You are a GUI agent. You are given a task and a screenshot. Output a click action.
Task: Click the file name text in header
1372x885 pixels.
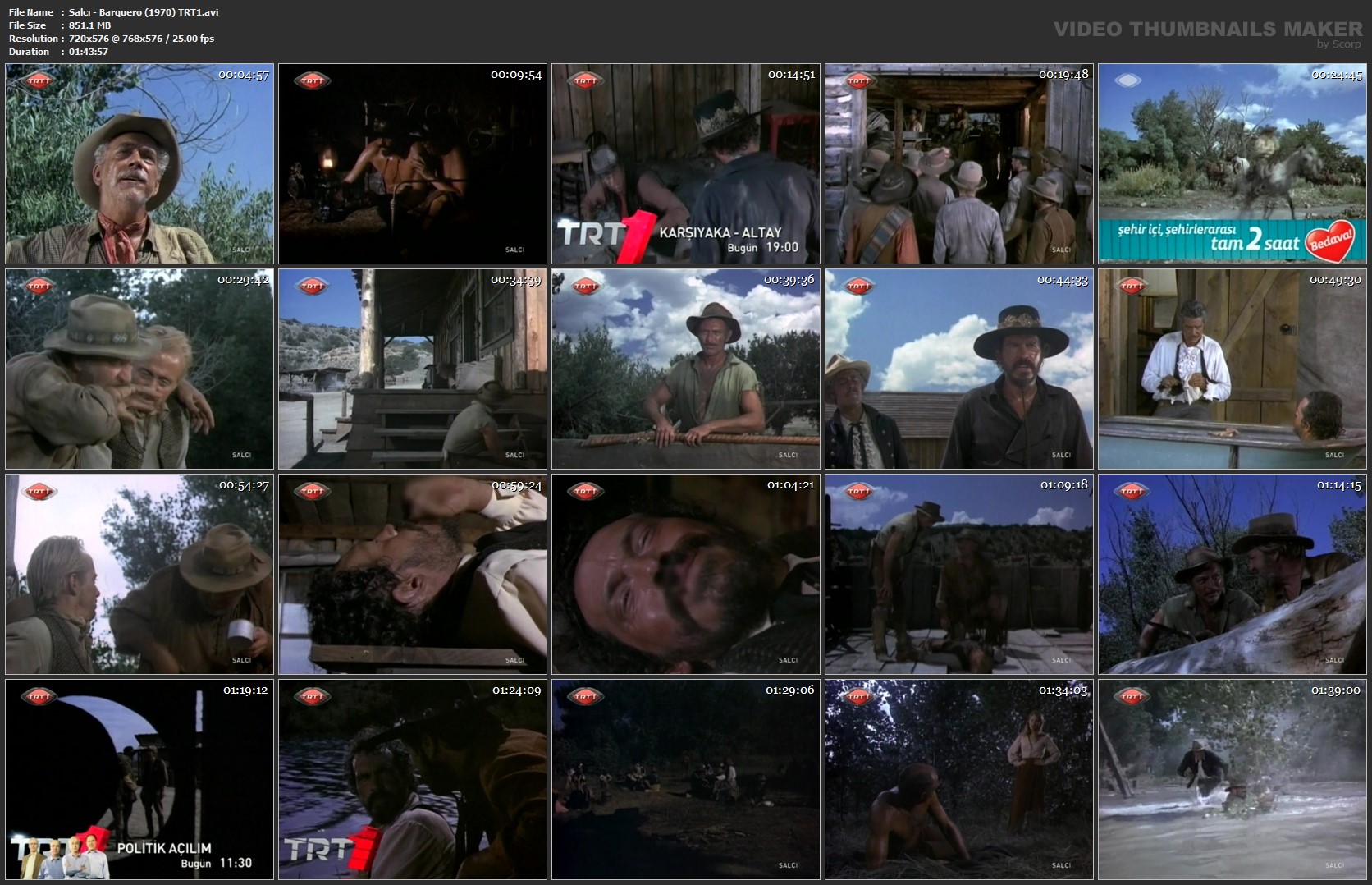click(144, 12)
